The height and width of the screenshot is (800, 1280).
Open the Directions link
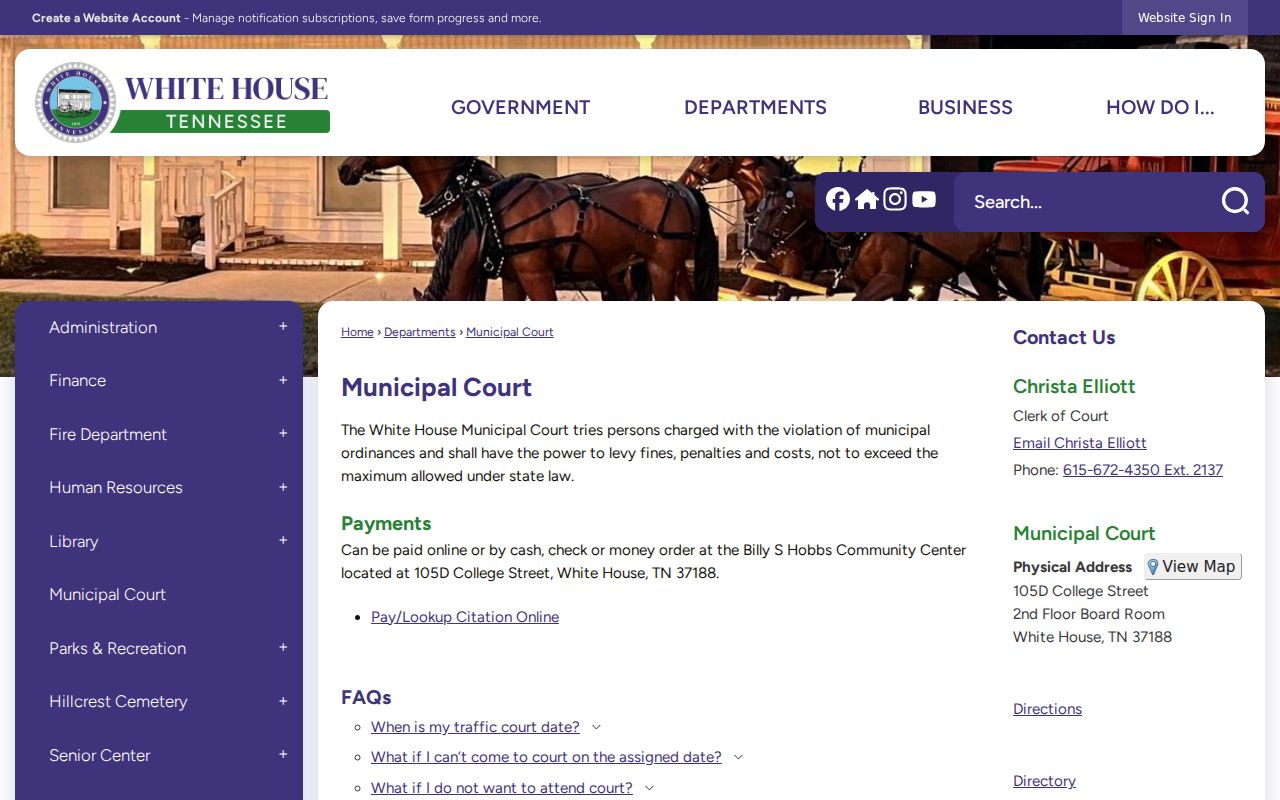pyautogui.click(x=1047, y=709)
